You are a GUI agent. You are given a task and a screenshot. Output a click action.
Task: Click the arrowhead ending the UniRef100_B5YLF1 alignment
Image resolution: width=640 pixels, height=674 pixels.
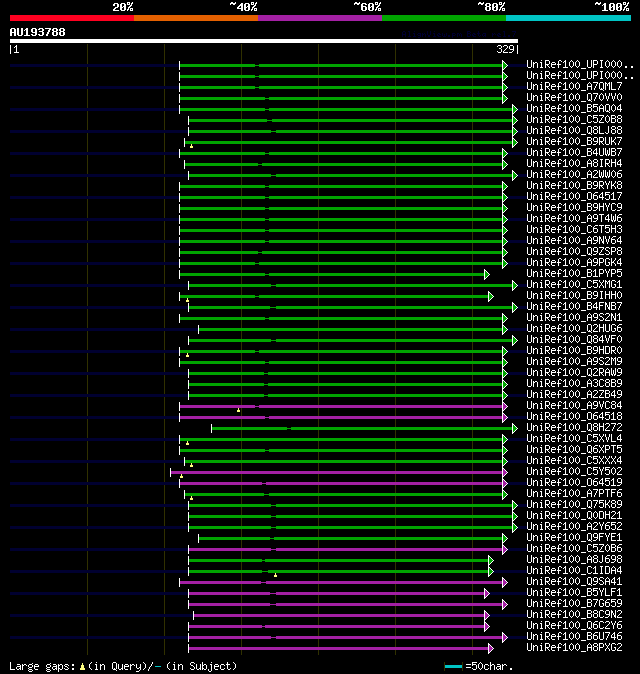pyautogui.click(x=487, y=593)
